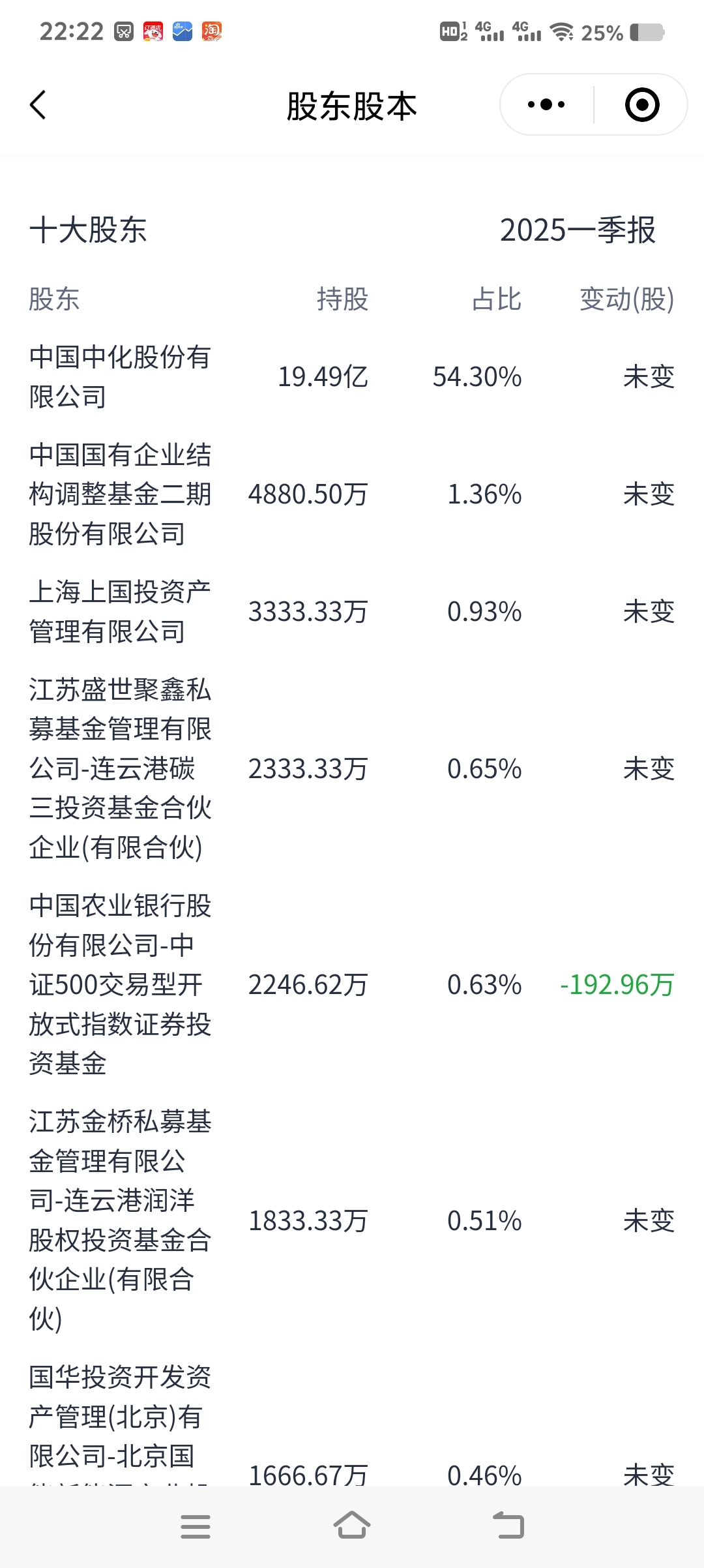Tap the 变动(股) column header
Image resolution: width=704 pixels, height=1568 pixels.
(x=627, y=299)
